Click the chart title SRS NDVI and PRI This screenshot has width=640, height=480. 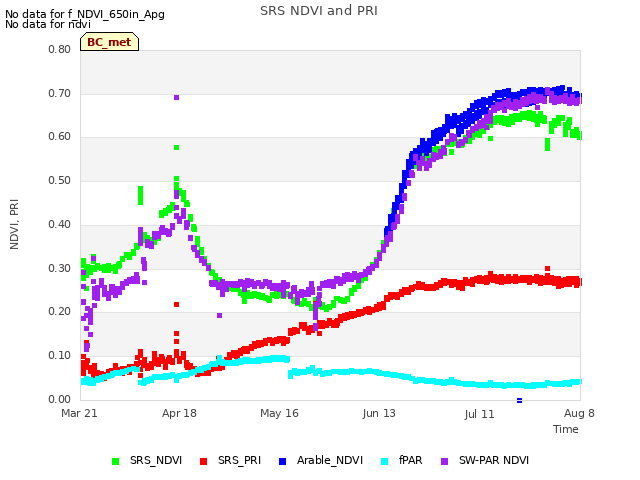[x=319, y=11]
